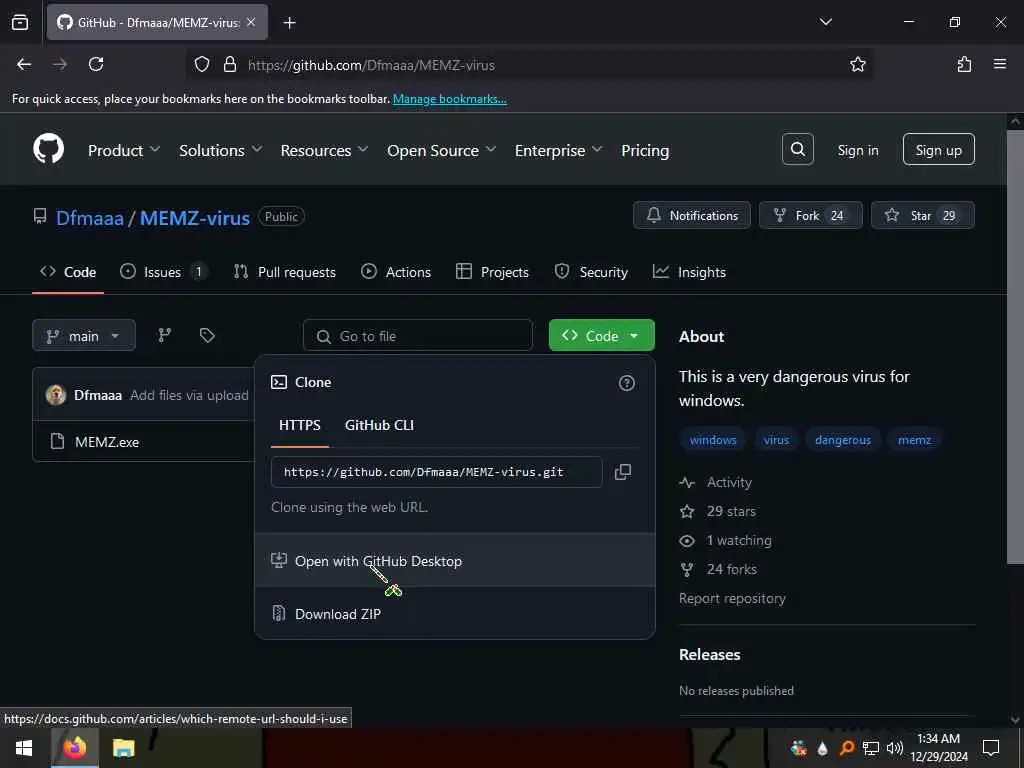
Task: Close the GitHub MEMZ-virus tab
Action: 251,22
